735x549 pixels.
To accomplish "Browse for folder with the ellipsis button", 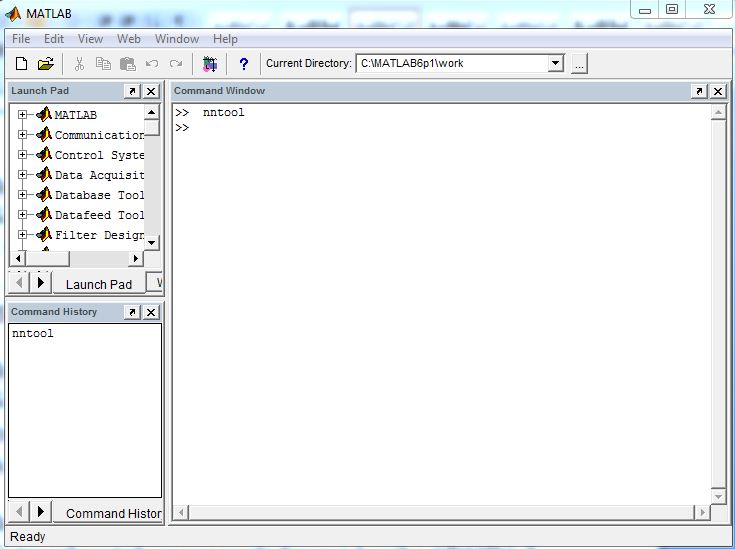I will [579, 64].
